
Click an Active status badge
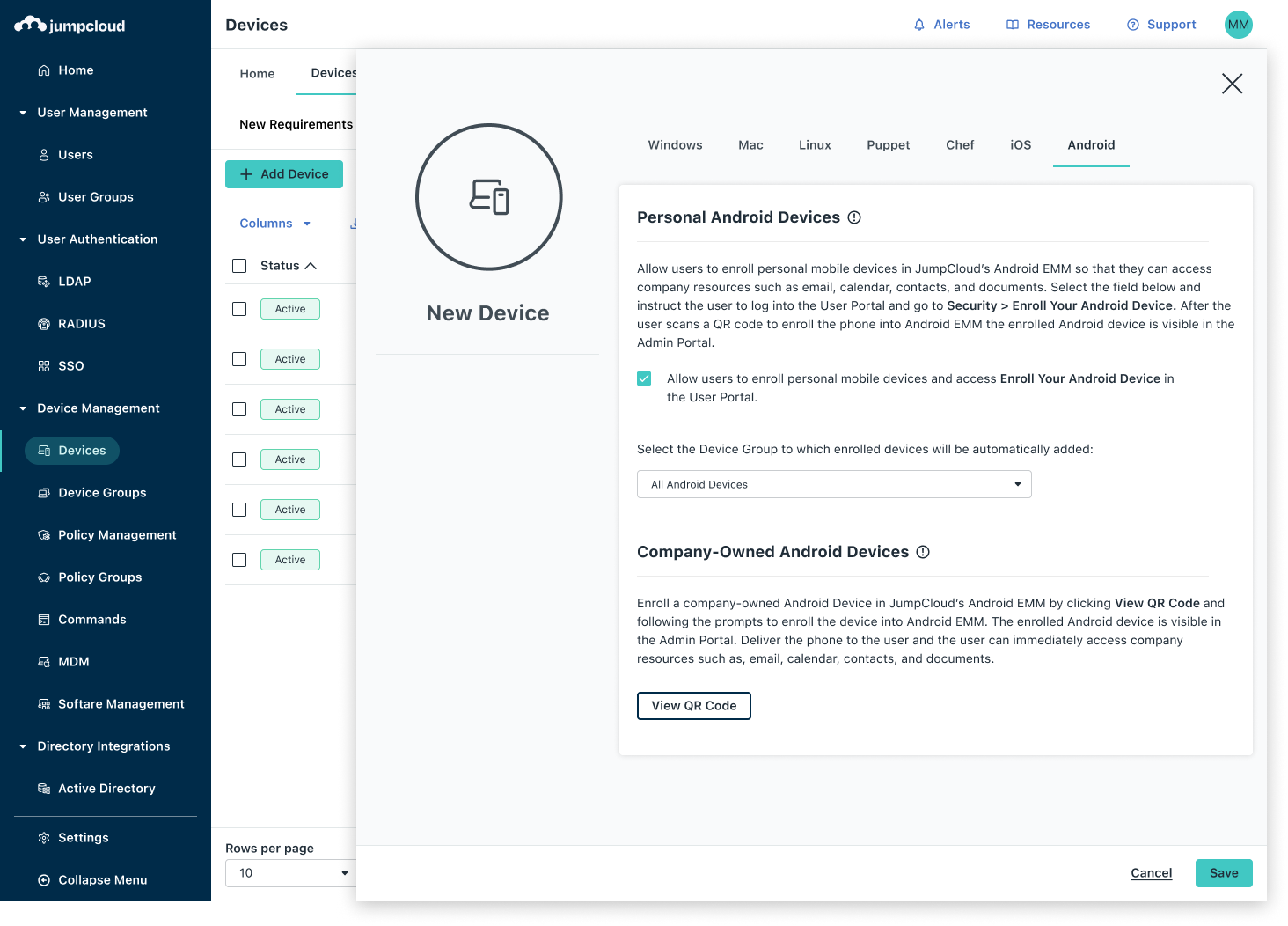point(289,308)
